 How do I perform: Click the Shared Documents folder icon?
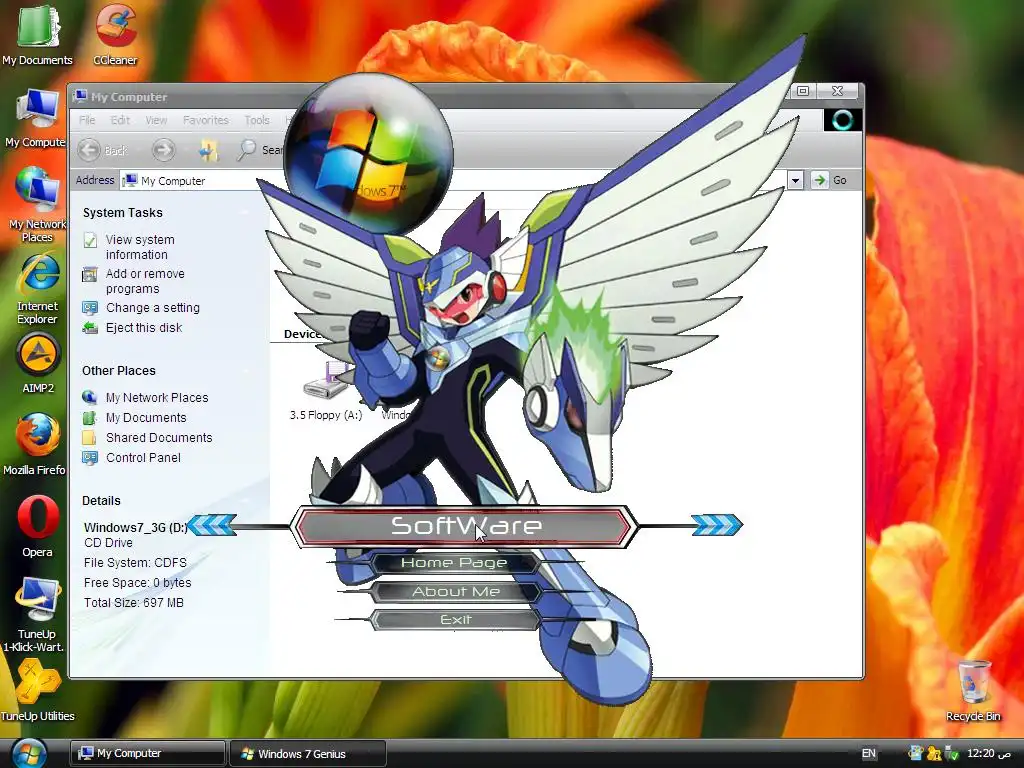[x=89, y=438]
